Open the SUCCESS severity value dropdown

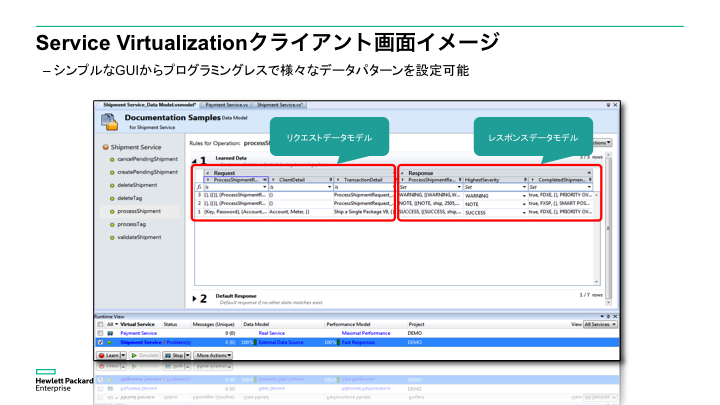pos(524,213)
